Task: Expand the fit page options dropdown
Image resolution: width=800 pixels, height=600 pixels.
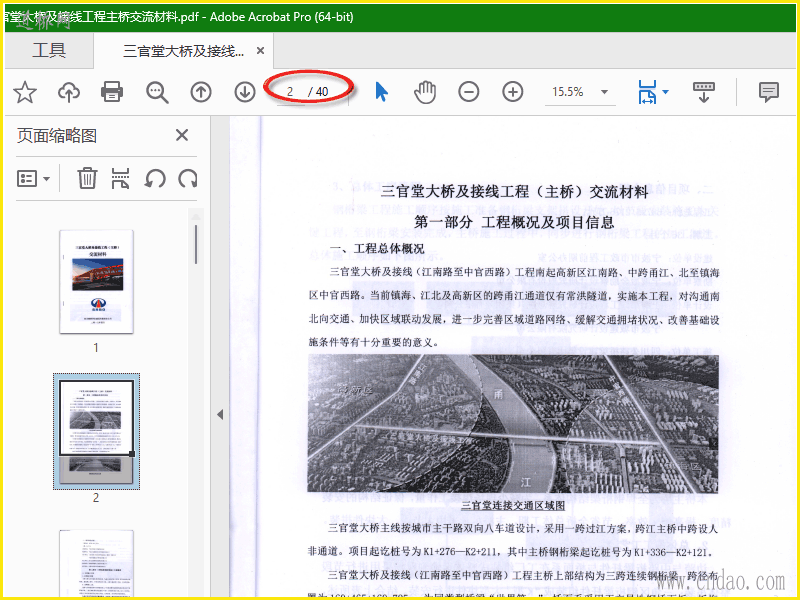Action: pyautogui.click(x=666, y=92)
